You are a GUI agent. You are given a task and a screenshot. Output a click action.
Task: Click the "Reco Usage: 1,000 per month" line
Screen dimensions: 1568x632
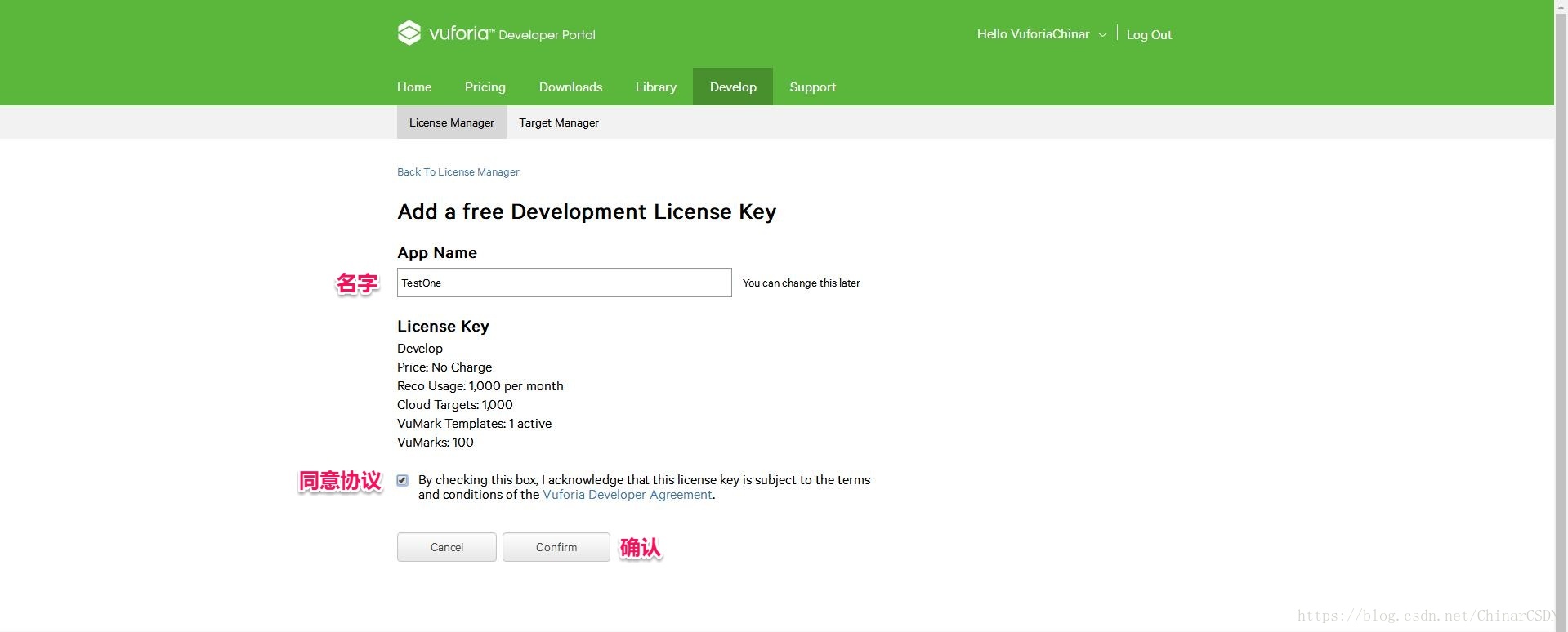(x=480, y=386)
